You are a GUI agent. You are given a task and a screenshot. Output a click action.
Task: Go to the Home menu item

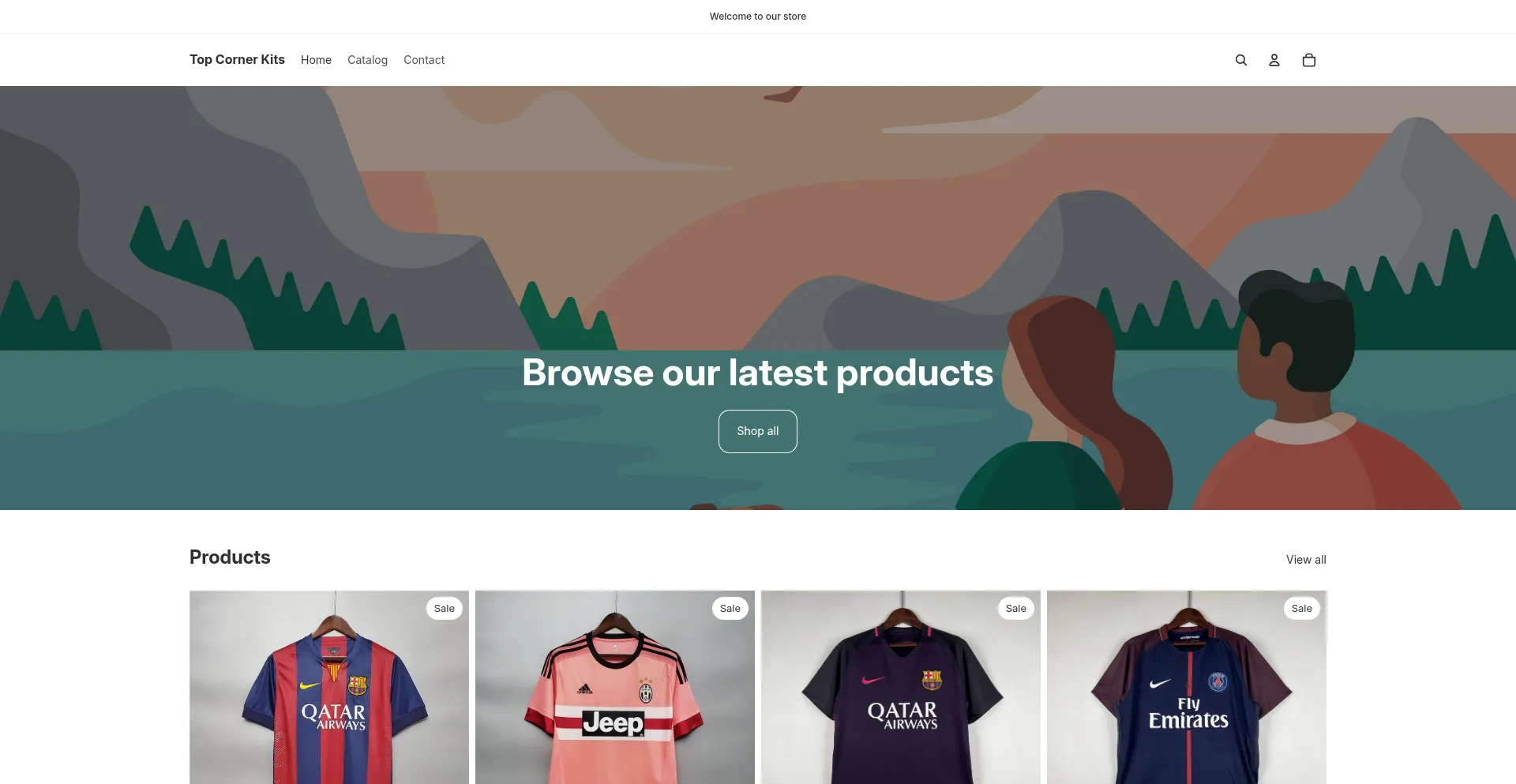coord(316,60)
